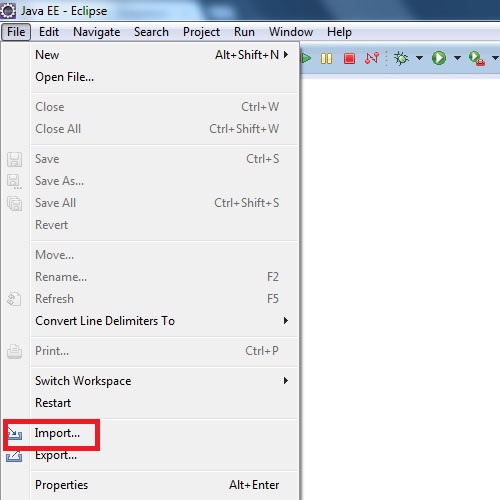
Task: Click the Debug bug icon
Action: coord(401,58)
